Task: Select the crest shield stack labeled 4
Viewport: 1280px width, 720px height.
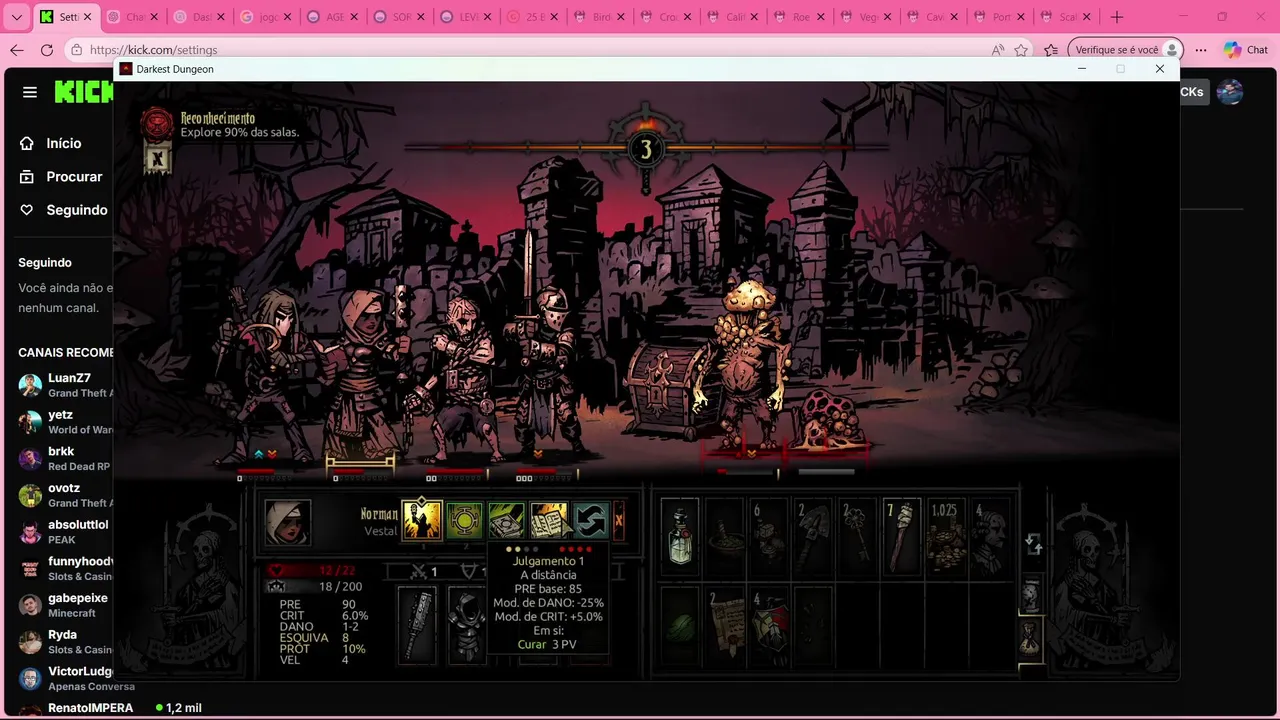Action: point(768,626)
